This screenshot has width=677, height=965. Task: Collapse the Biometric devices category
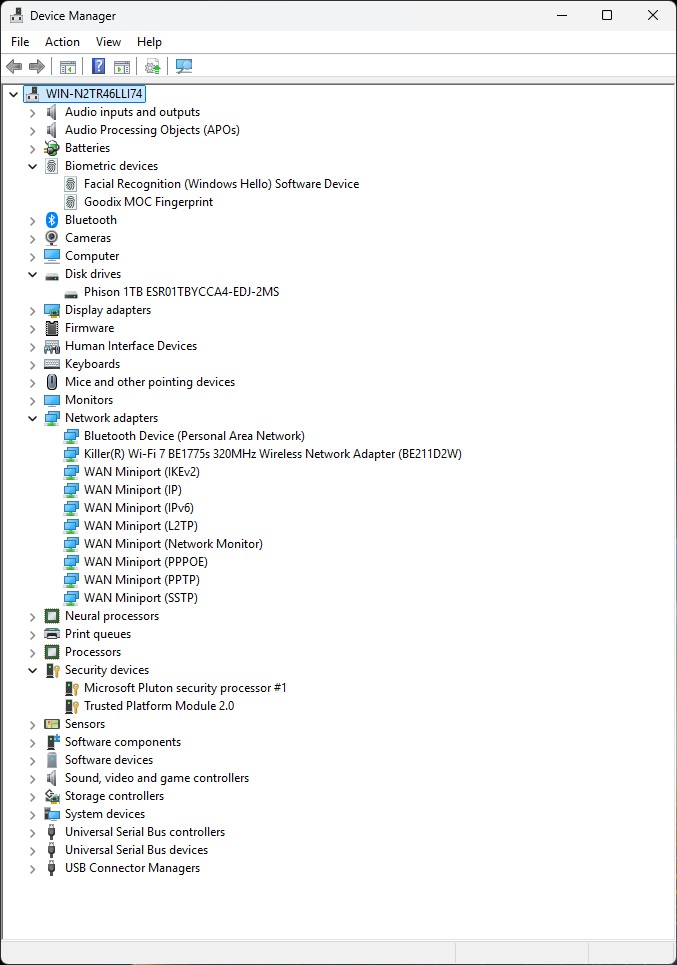[33, 166]
